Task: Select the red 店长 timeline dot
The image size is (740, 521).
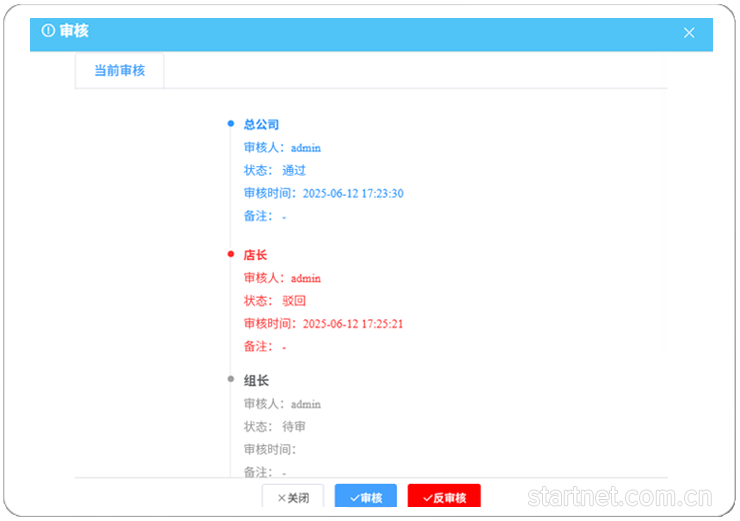Action: point(230,254)
